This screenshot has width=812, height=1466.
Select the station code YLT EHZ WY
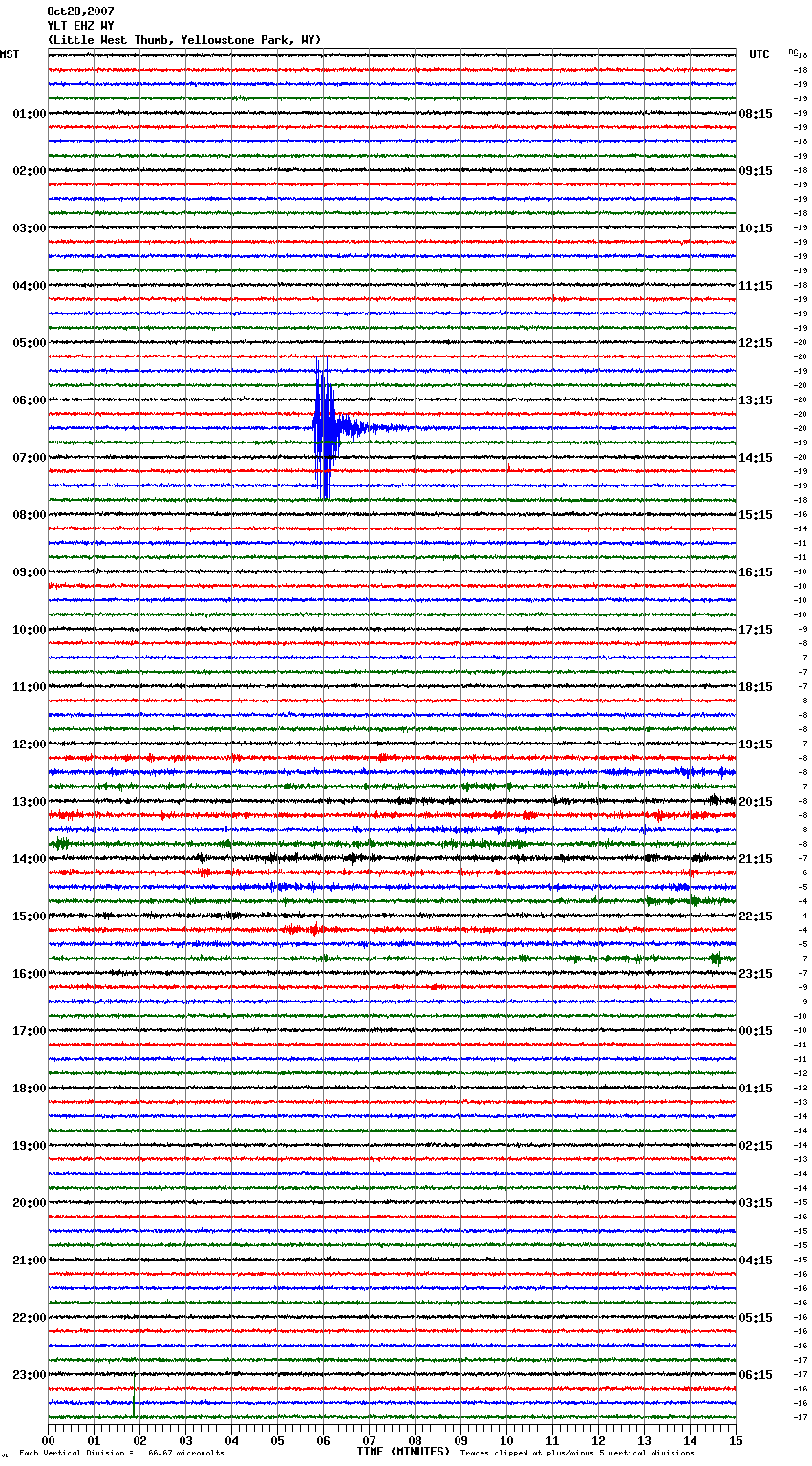80,26
